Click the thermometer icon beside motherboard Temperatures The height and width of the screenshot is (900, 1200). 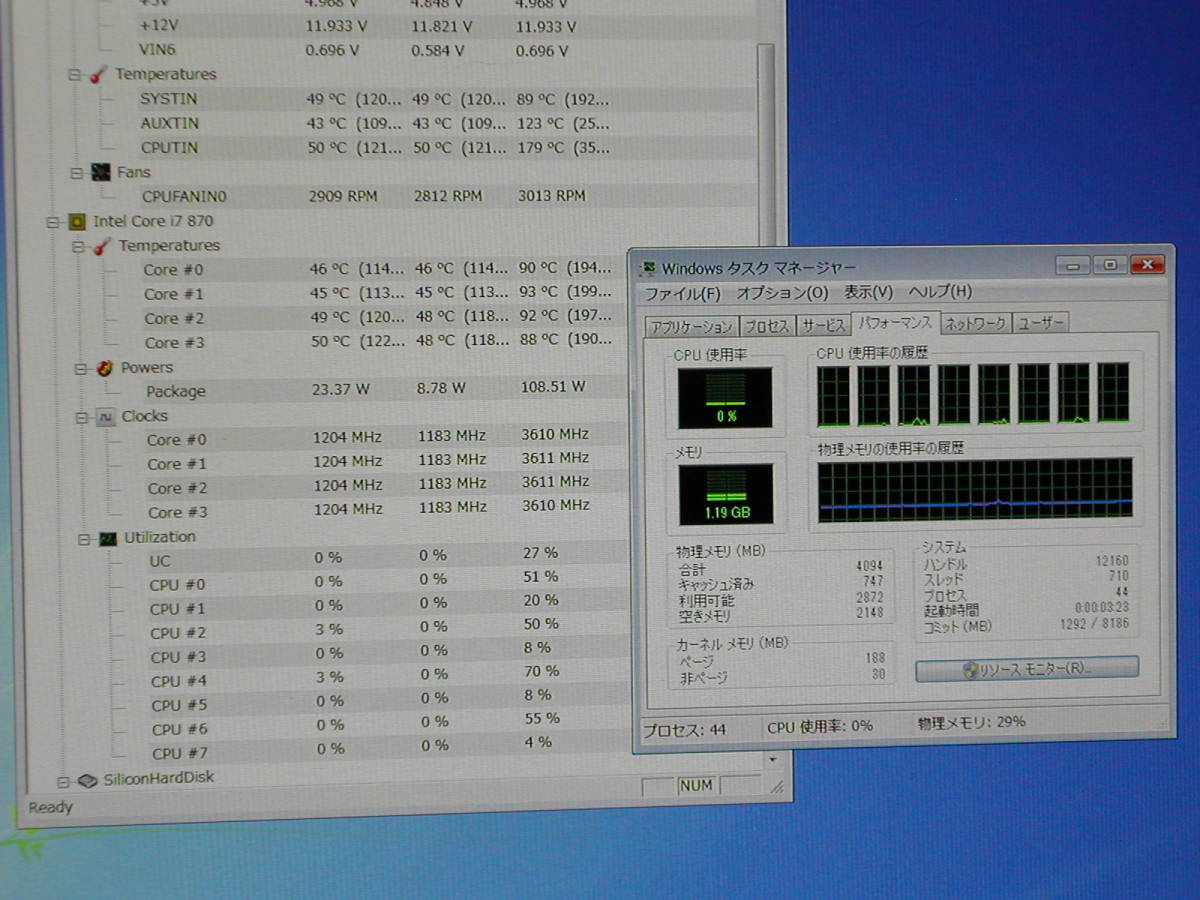[x=98, y=75]
